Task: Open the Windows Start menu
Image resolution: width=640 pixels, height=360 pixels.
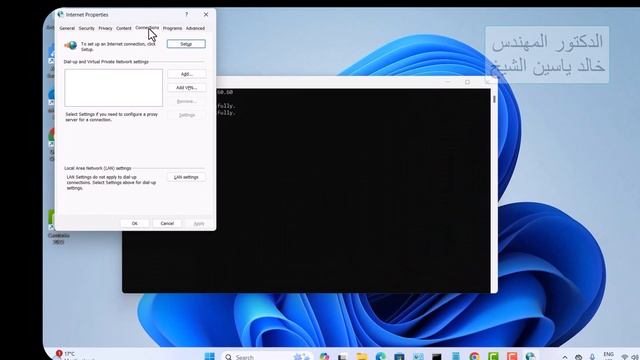Action: point(210,356)
